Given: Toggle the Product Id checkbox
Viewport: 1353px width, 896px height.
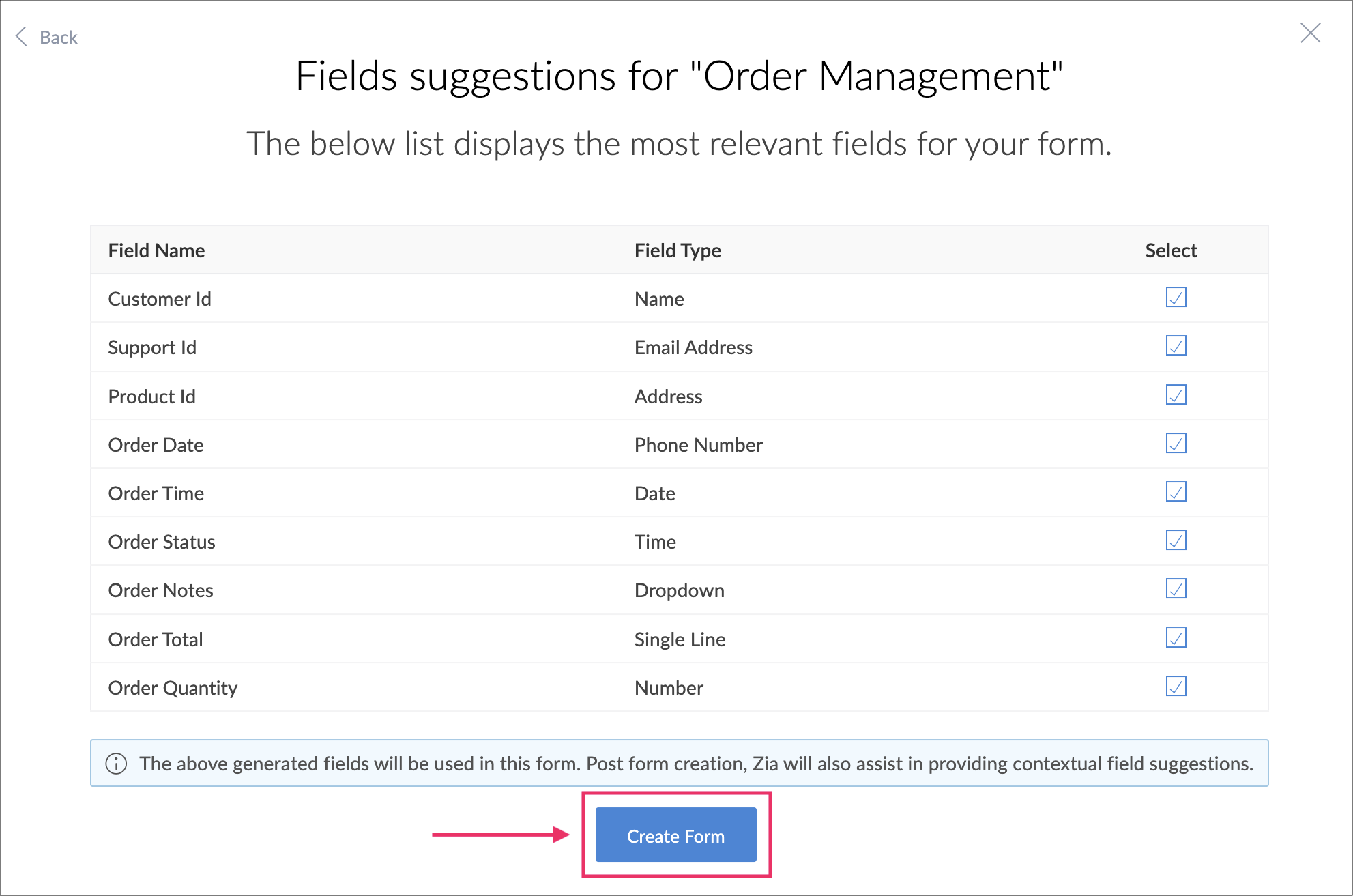Looking at the screenshot, I should [1176, 395].
